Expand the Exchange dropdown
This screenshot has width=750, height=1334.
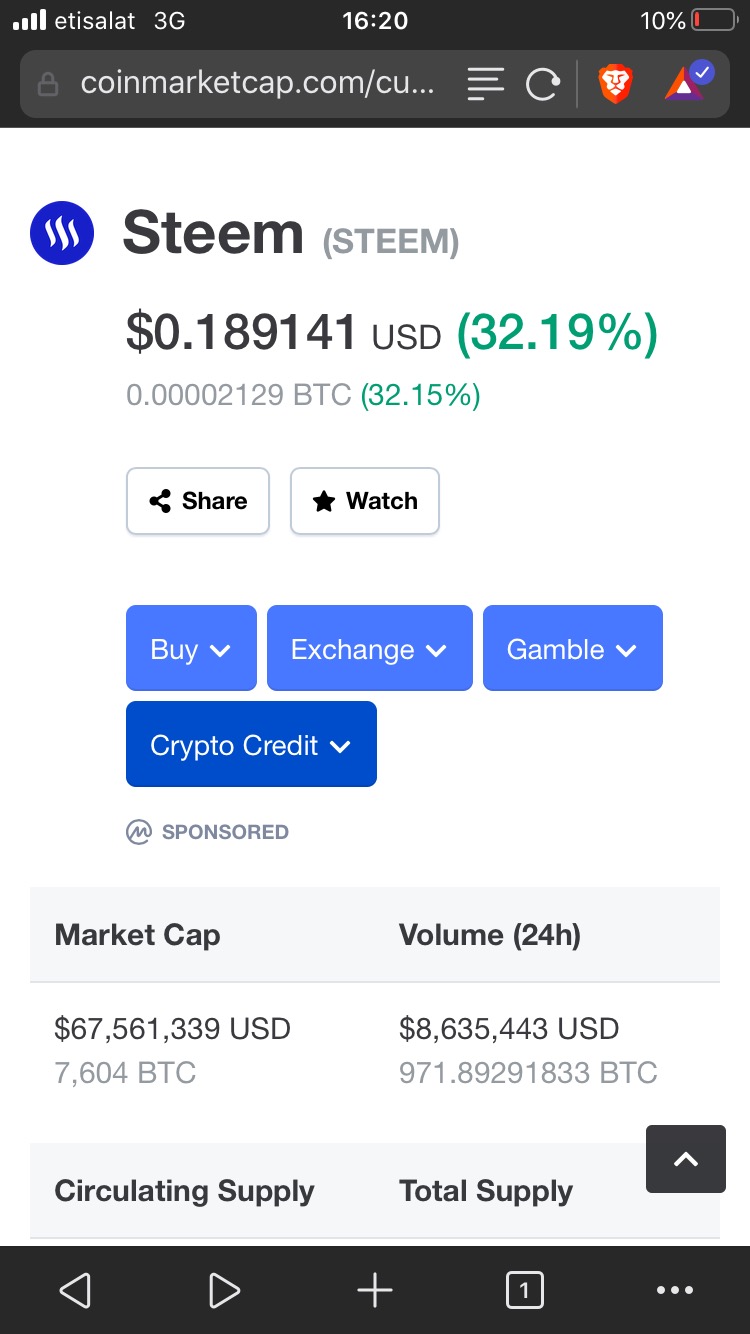coord(369,649)
